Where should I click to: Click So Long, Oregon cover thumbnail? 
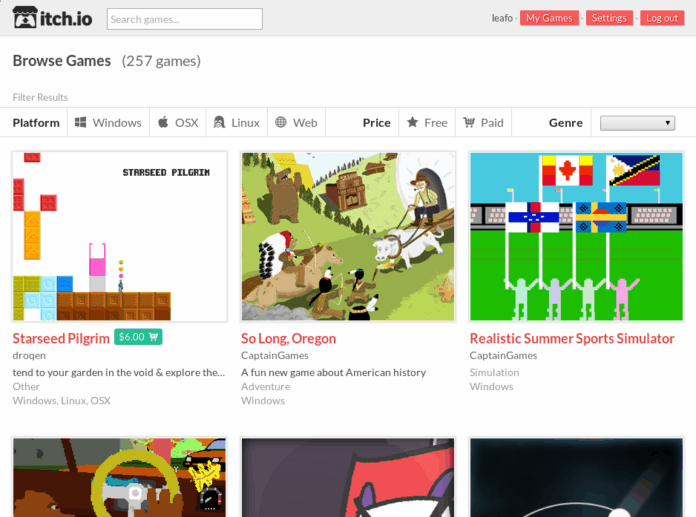coord(348,237)
